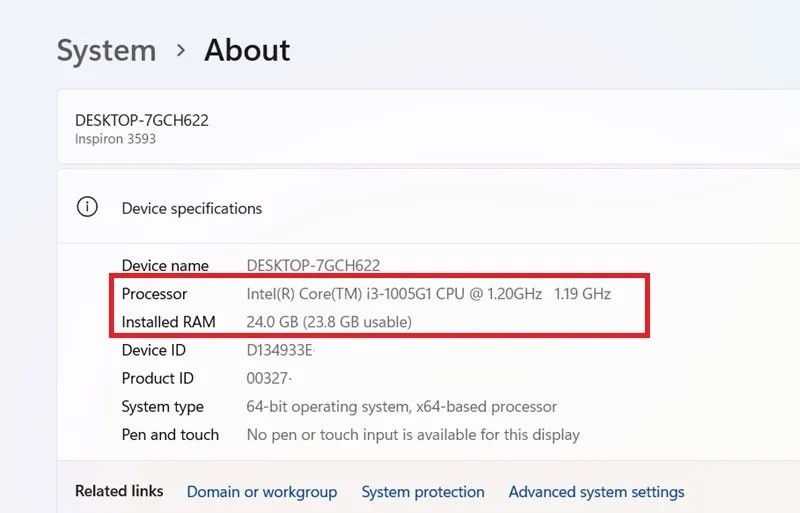The height and width of the screenshot is (513, 800).
Task: Click the breadcrumb chevron between System and About
Action: [x=180, y=50]
